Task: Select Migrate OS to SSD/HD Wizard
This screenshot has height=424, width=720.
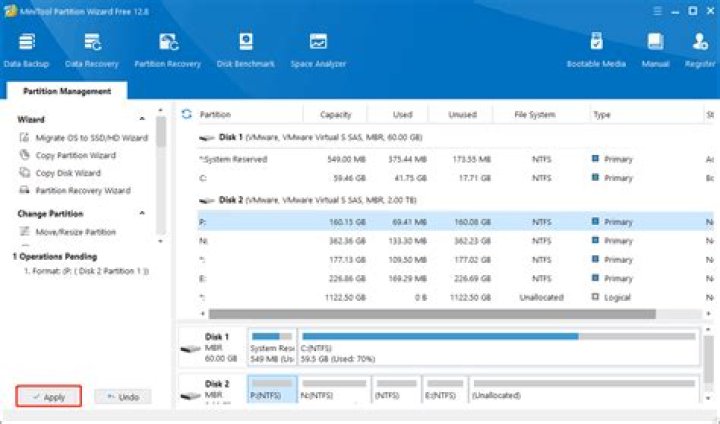Action: coord(84,138)
